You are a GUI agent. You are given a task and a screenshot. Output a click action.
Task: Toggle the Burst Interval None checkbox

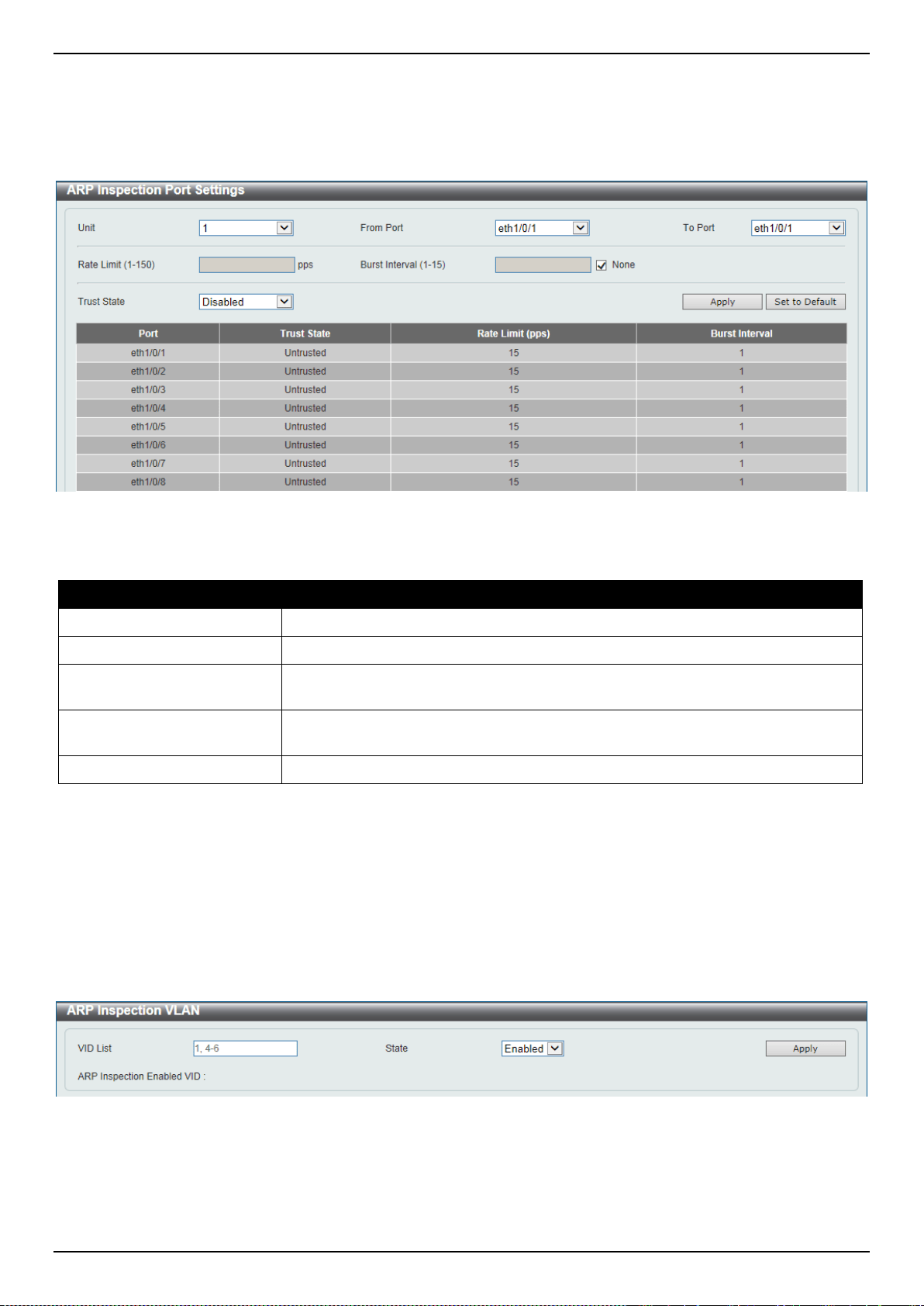(602, 265)
